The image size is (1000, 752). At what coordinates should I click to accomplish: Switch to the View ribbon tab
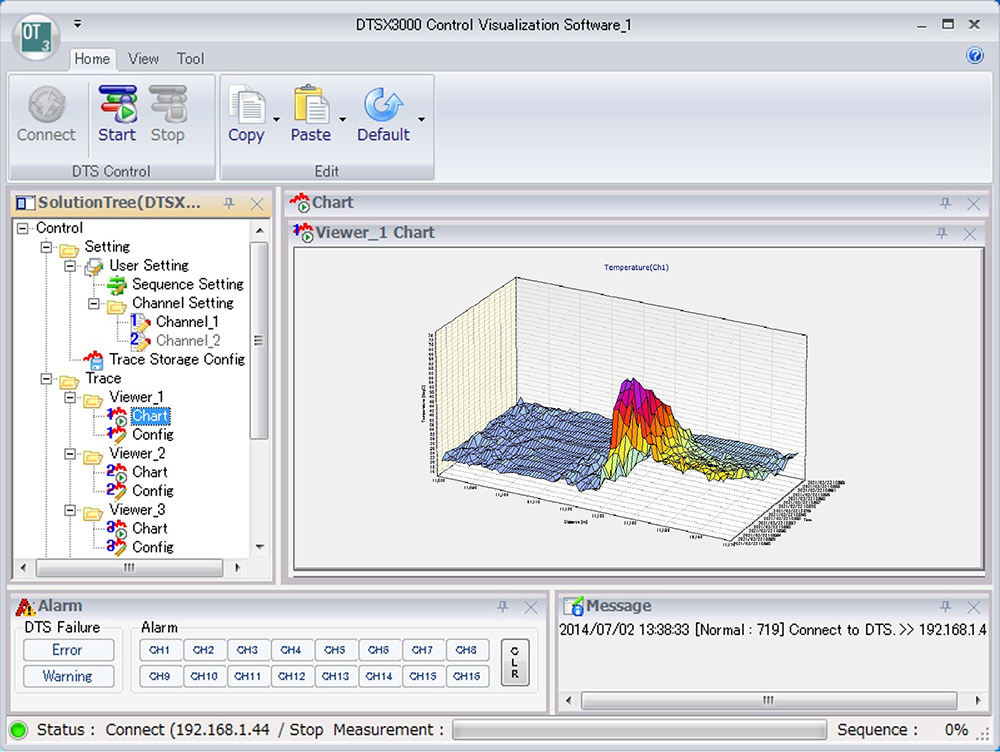143,59
